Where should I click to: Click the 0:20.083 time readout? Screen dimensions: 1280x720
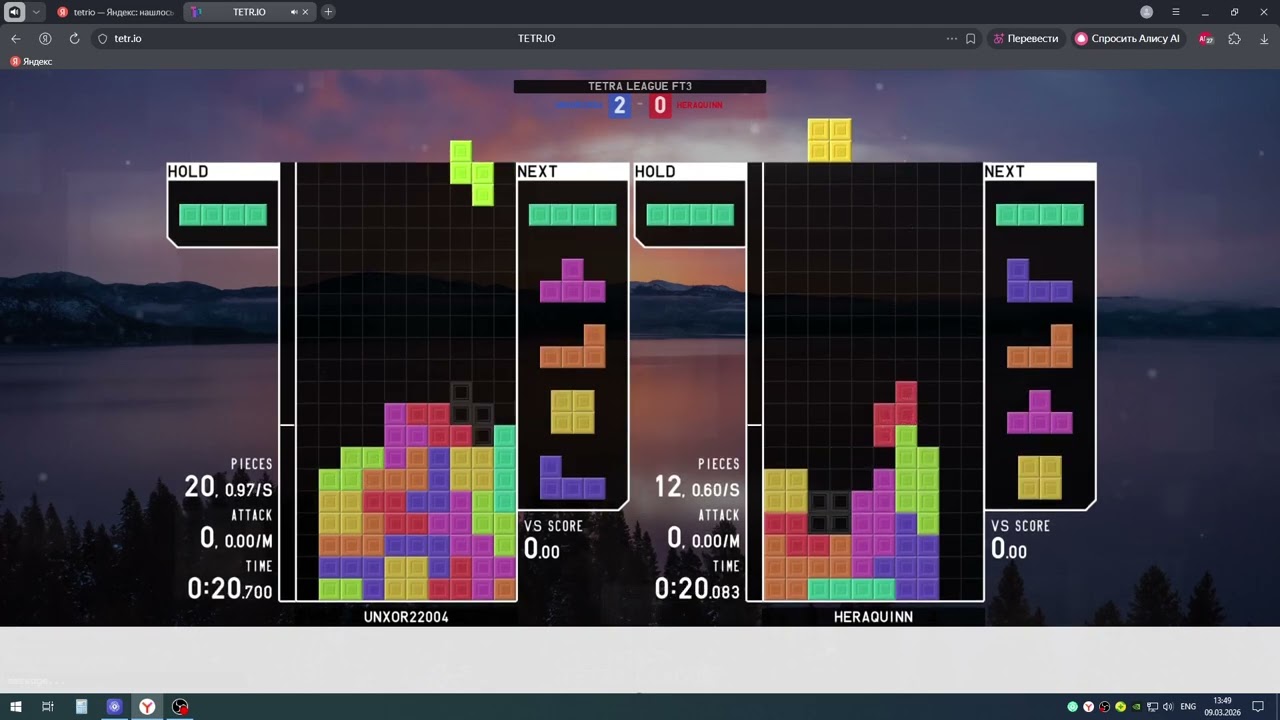pos(697,588)
